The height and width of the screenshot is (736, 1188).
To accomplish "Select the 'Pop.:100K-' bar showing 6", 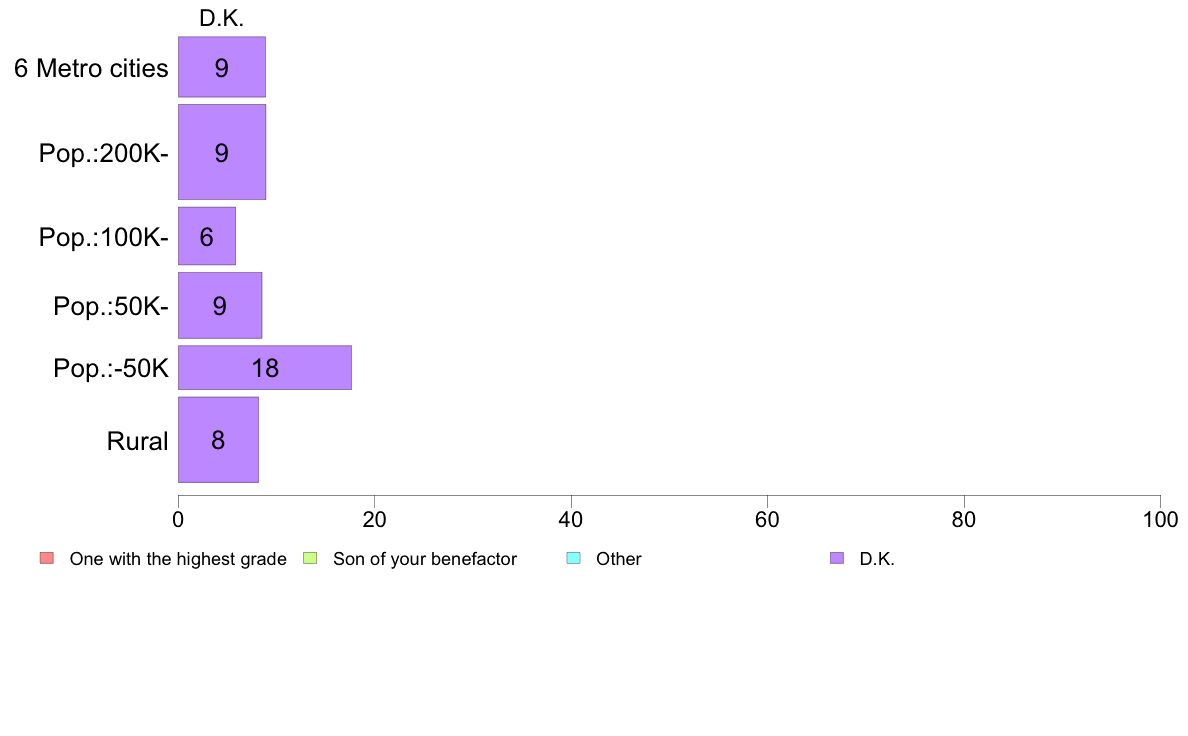I will tap(207, 236).
